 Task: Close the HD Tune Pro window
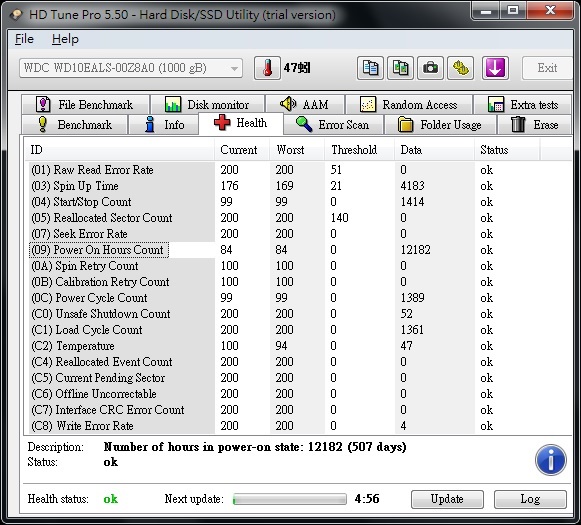pyautogui.click(x=550, y=11)
